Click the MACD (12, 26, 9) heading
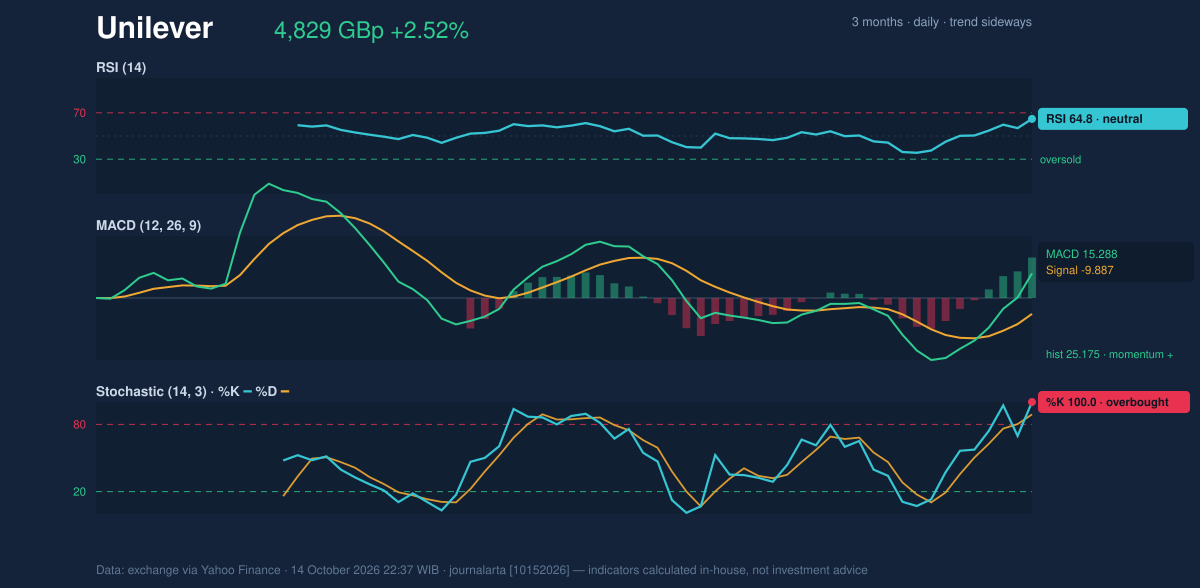The height and width of the screenshot is (588, 1200). click(148, 226)
